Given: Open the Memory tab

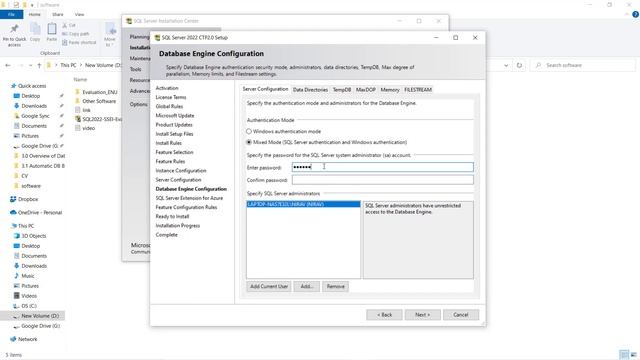Looking at the screenshot, I should point(390,89).
